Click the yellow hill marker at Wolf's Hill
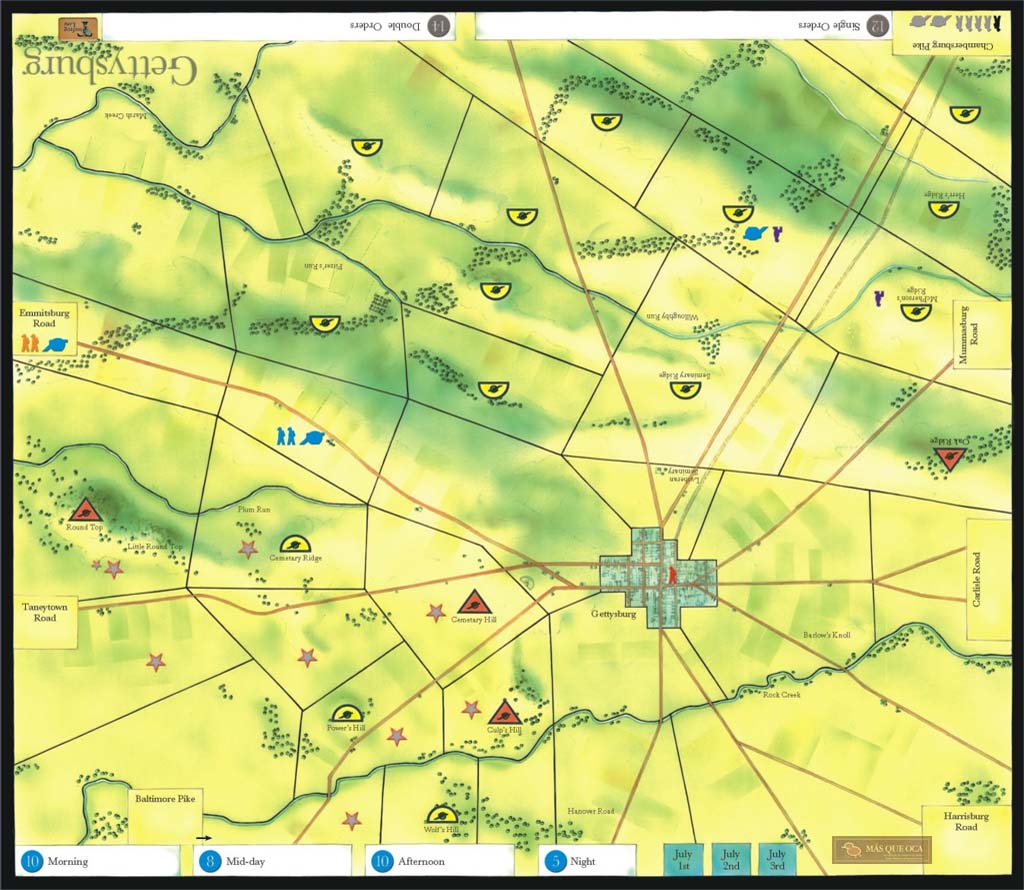 click(x=442, y=815)
